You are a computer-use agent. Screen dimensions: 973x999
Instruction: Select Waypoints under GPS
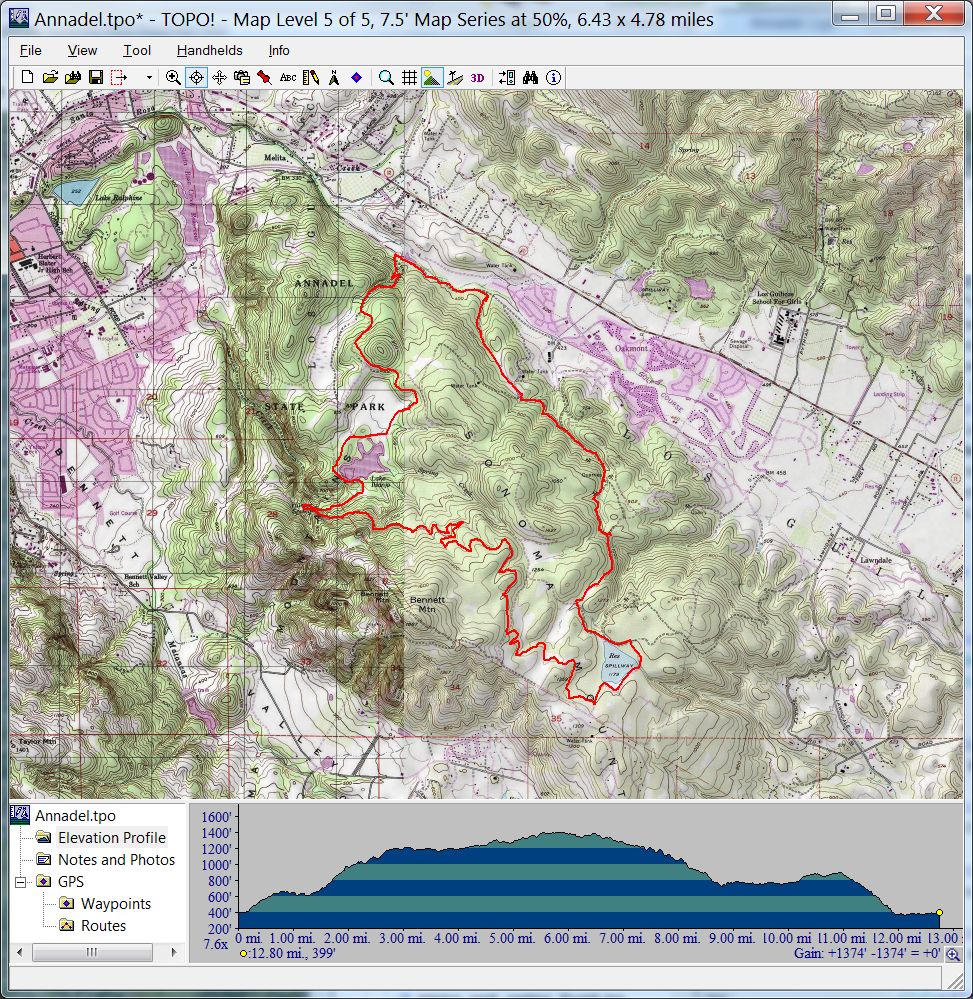[x=115, y=904]
